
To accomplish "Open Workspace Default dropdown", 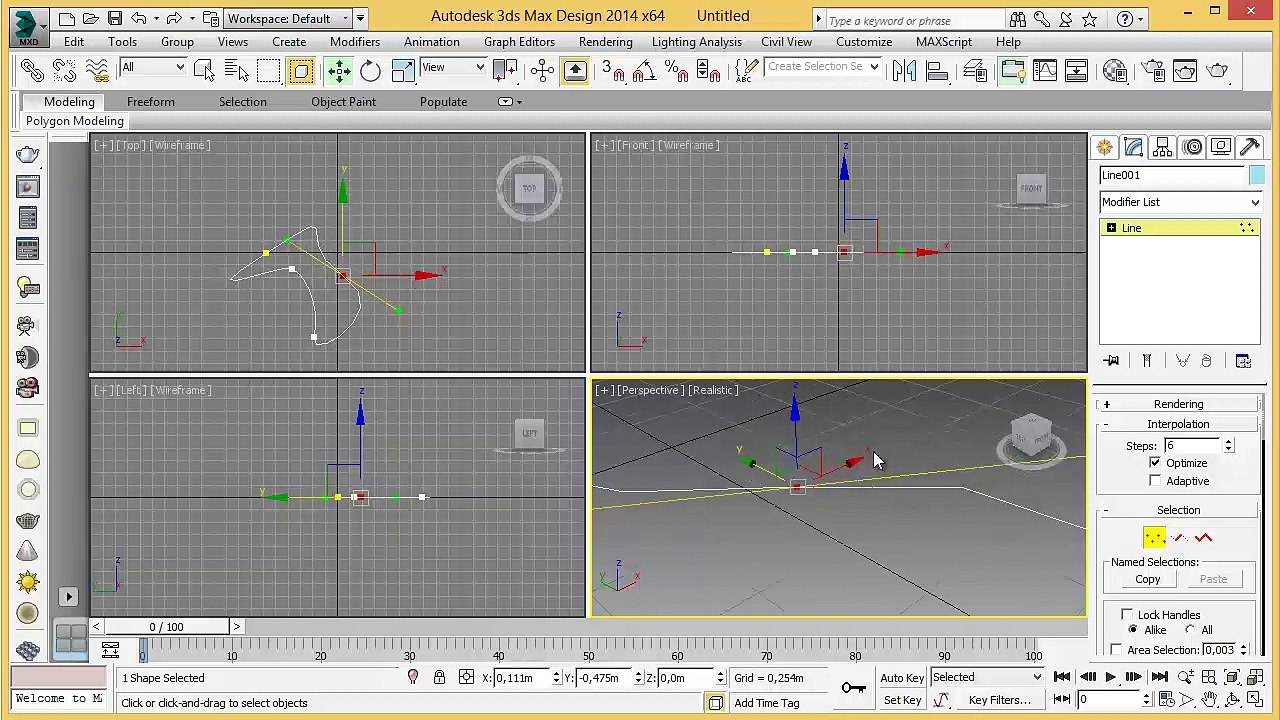I will point(288,18).
